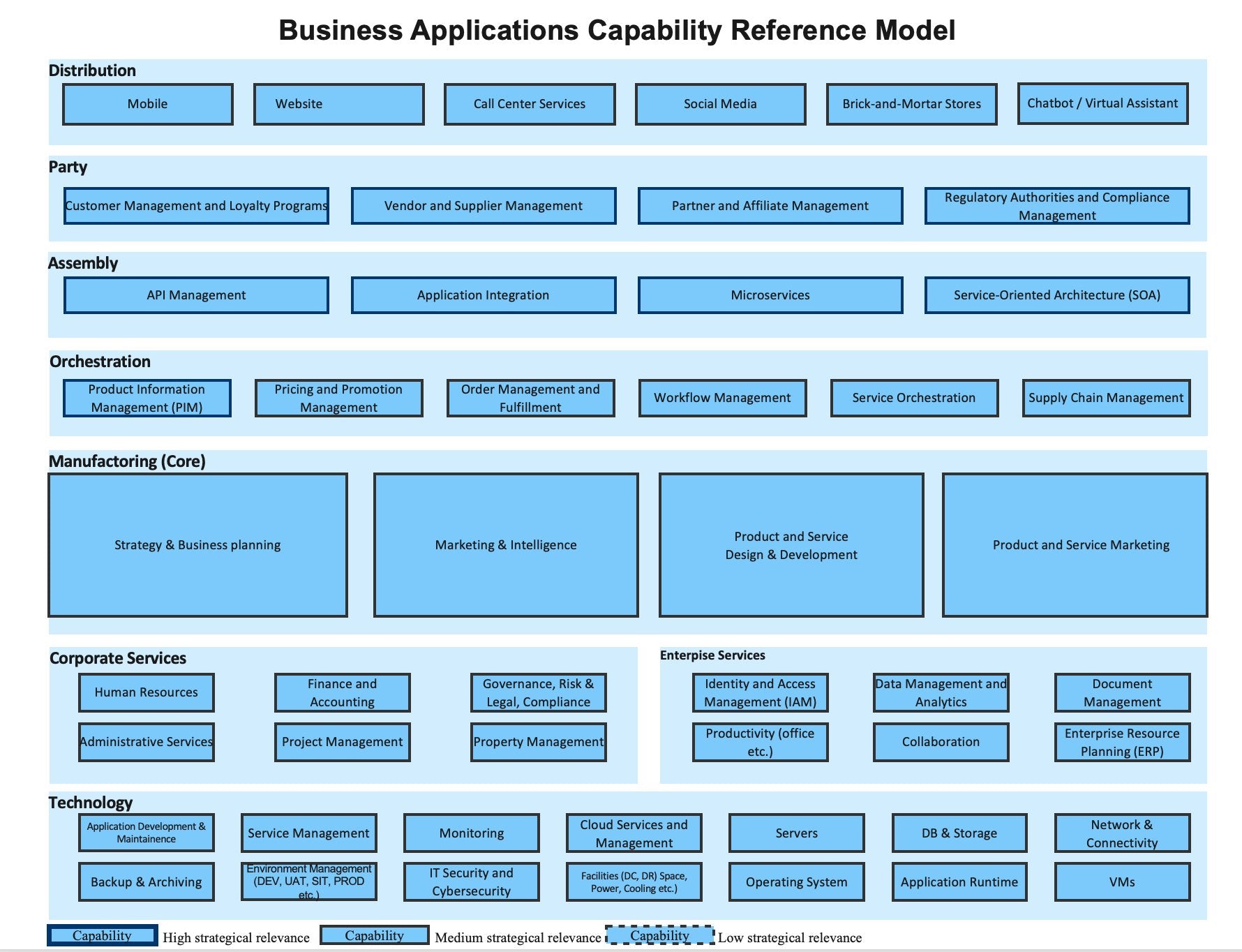Click the Call Center Services capability
1242x952 pixels.
(x=530, y=104)
